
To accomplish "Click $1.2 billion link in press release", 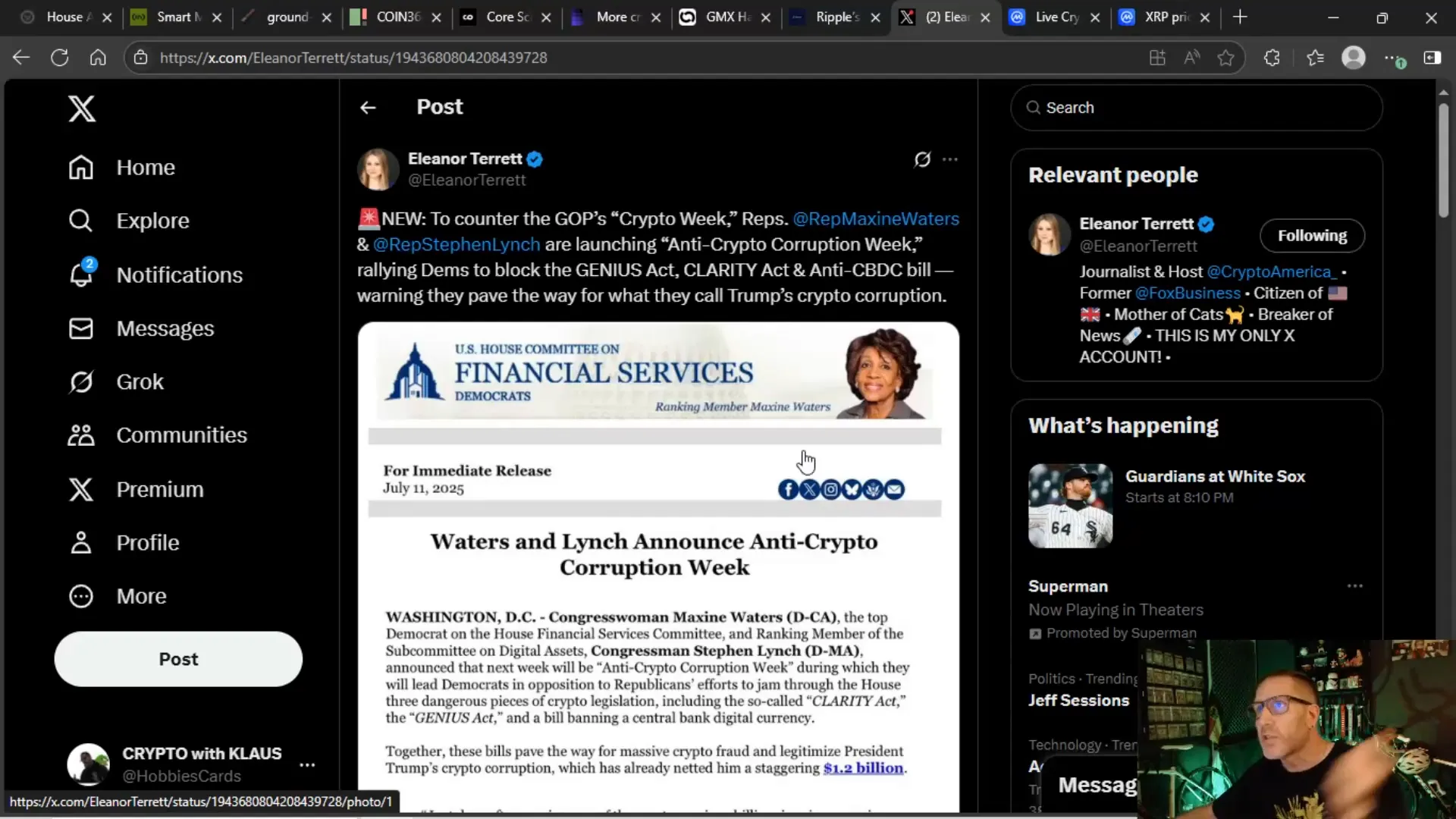I will 863,768.
